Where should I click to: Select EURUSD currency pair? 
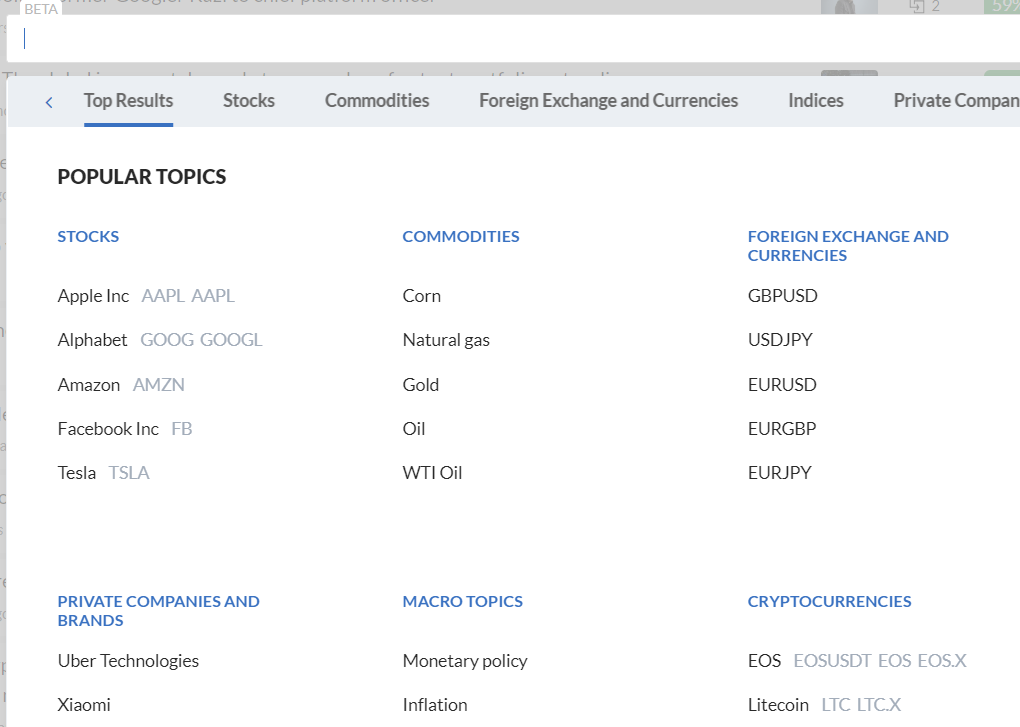tap(782, 385)
